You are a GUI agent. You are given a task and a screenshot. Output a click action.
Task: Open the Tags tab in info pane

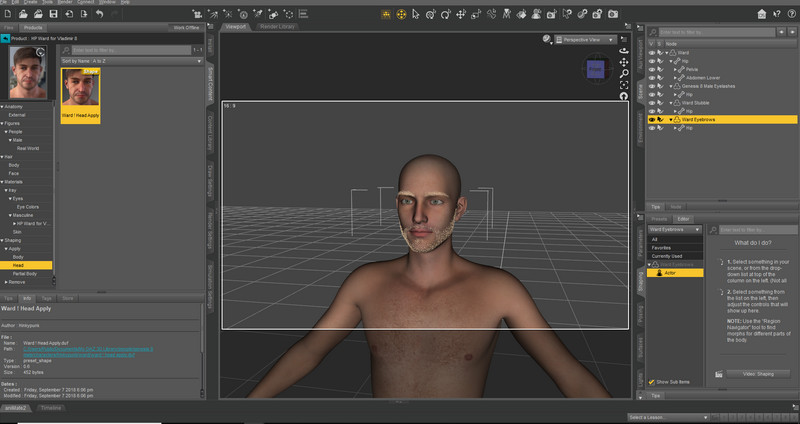coord(46,298)
